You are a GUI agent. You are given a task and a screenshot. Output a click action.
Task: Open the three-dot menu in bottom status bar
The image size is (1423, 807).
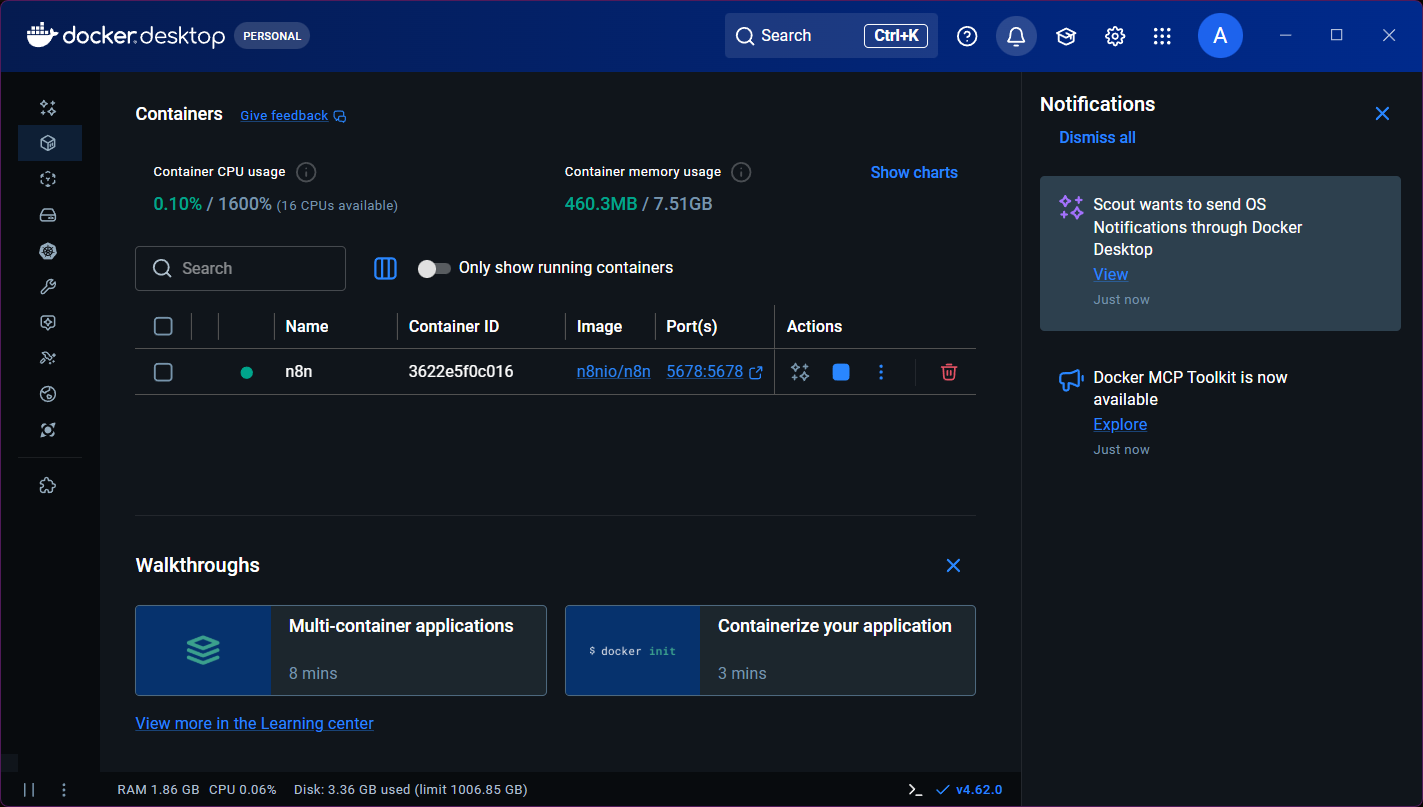pos(64,790)
